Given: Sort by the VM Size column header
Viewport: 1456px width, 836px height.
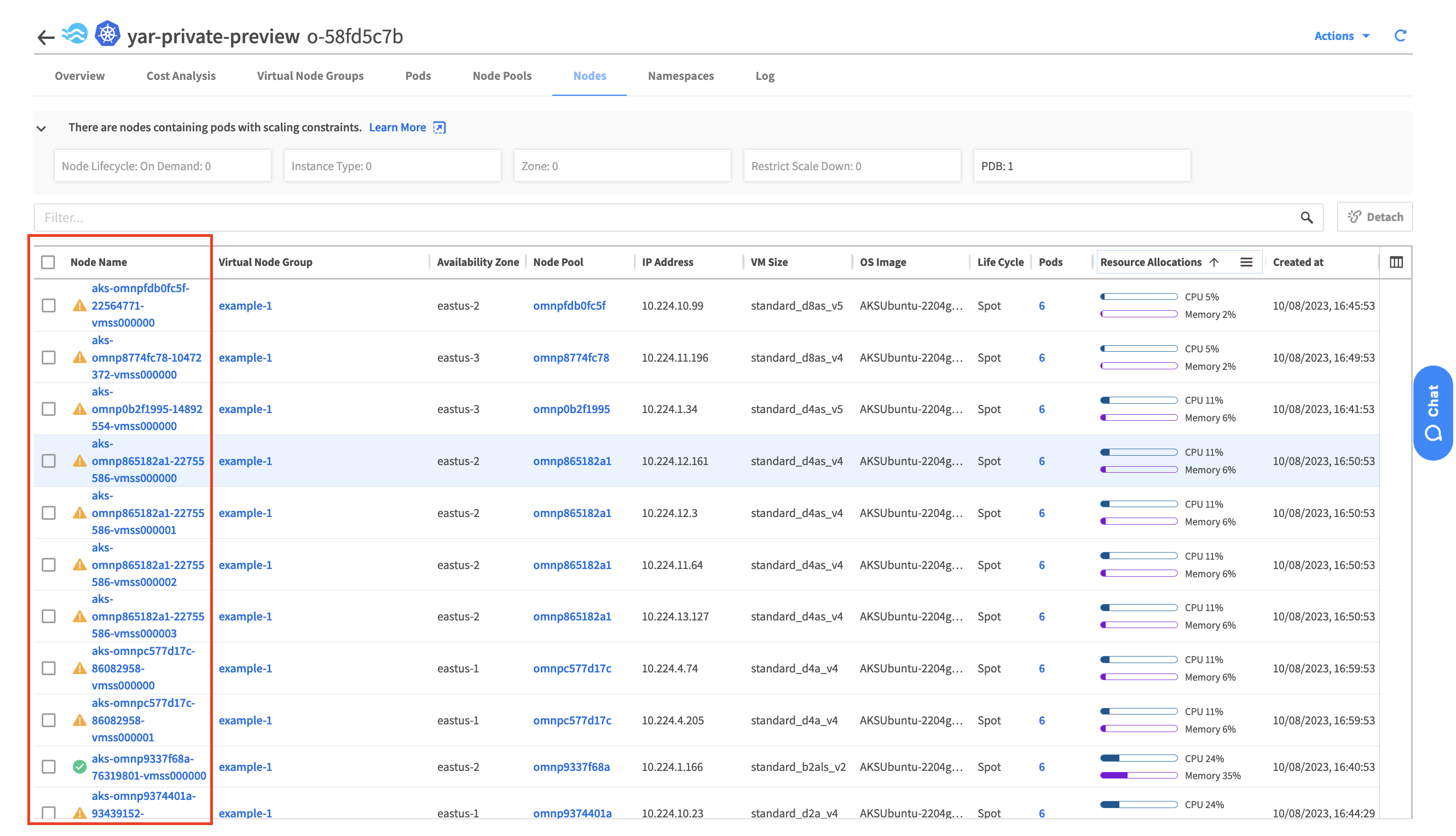Looking at the screenshot, I should pyautogui.click(x=769, y=263).
